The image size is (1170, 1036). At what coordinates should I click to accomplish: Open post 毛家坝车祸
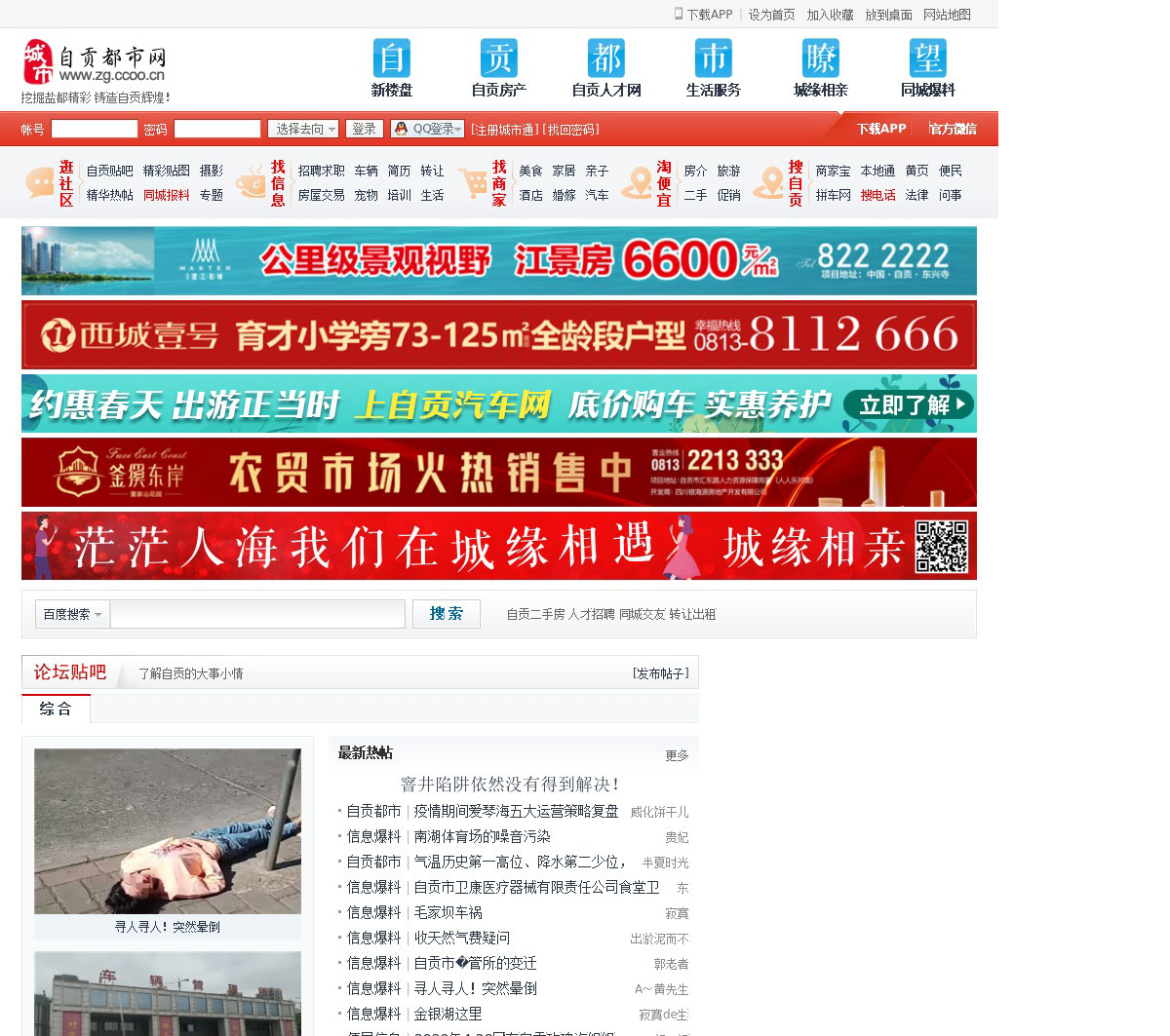pos(448,912)
